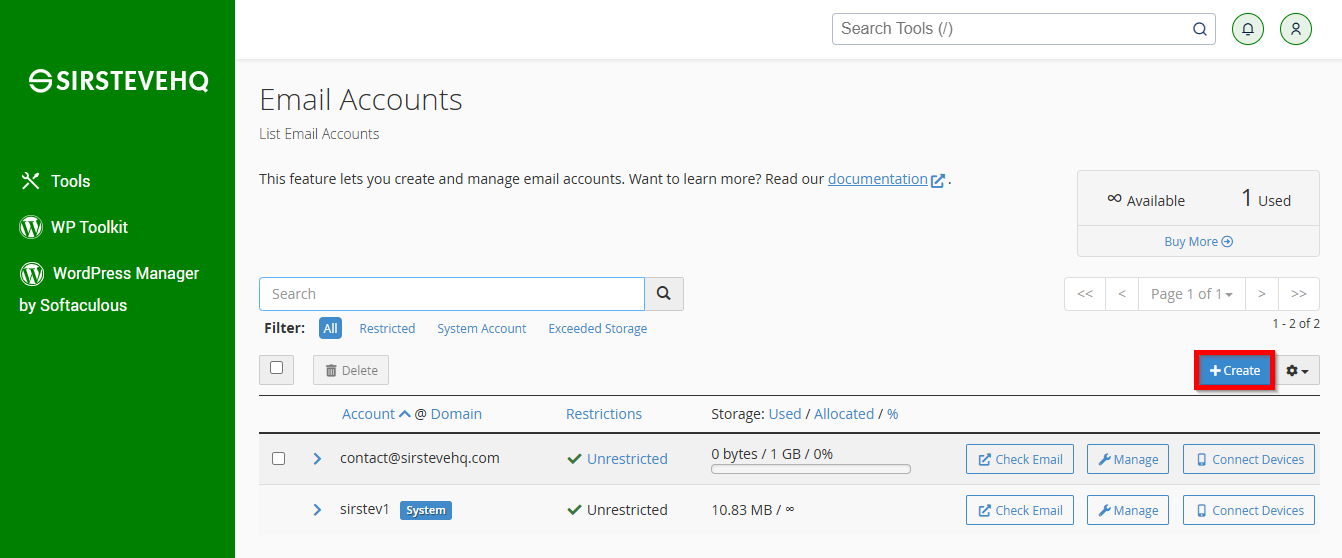Toggle the select-all checkbox
Screen dimensions: 1342x558
coord(276,369)
